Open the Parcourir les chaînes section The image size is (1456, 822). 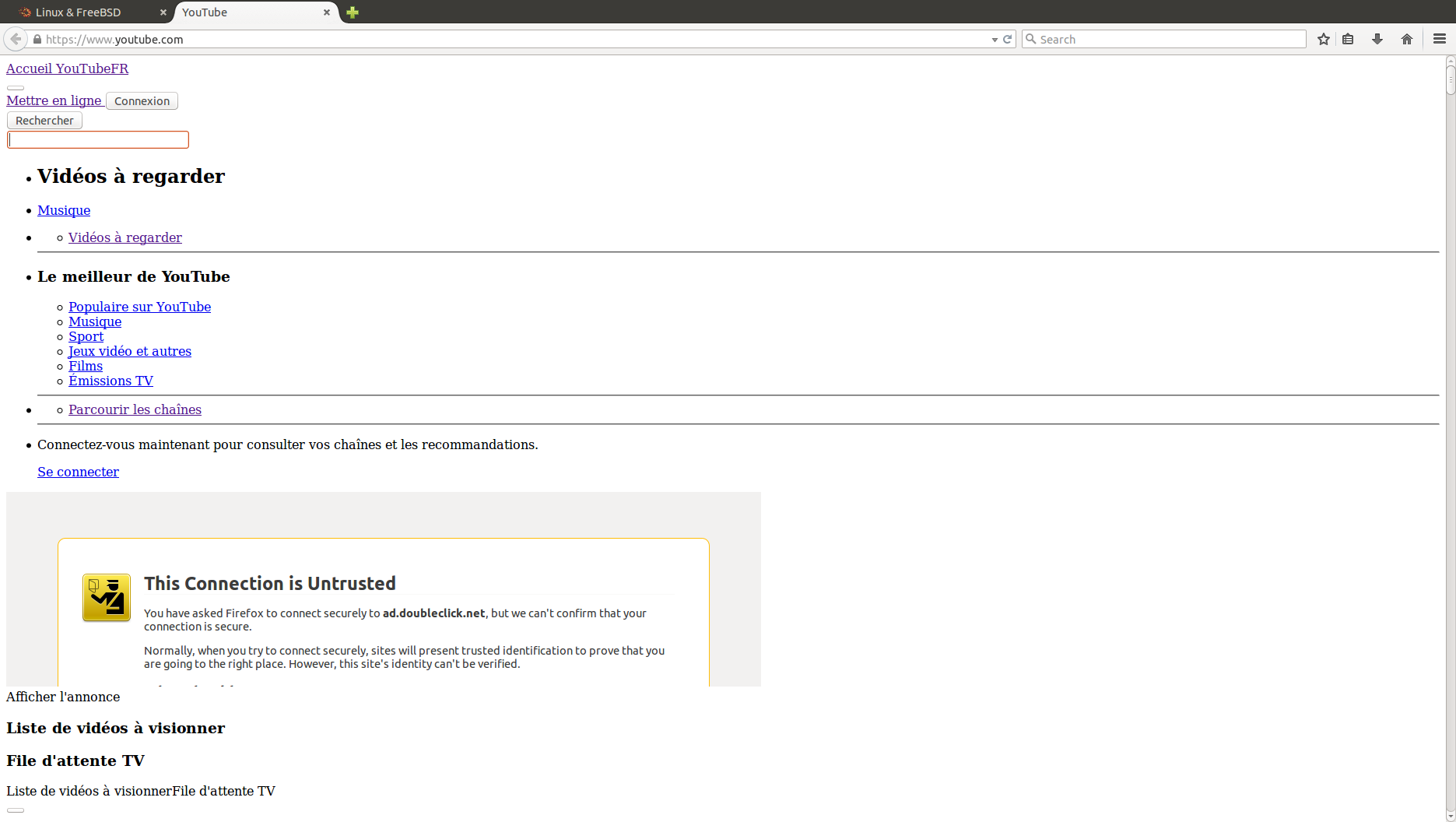coord(135,409)
